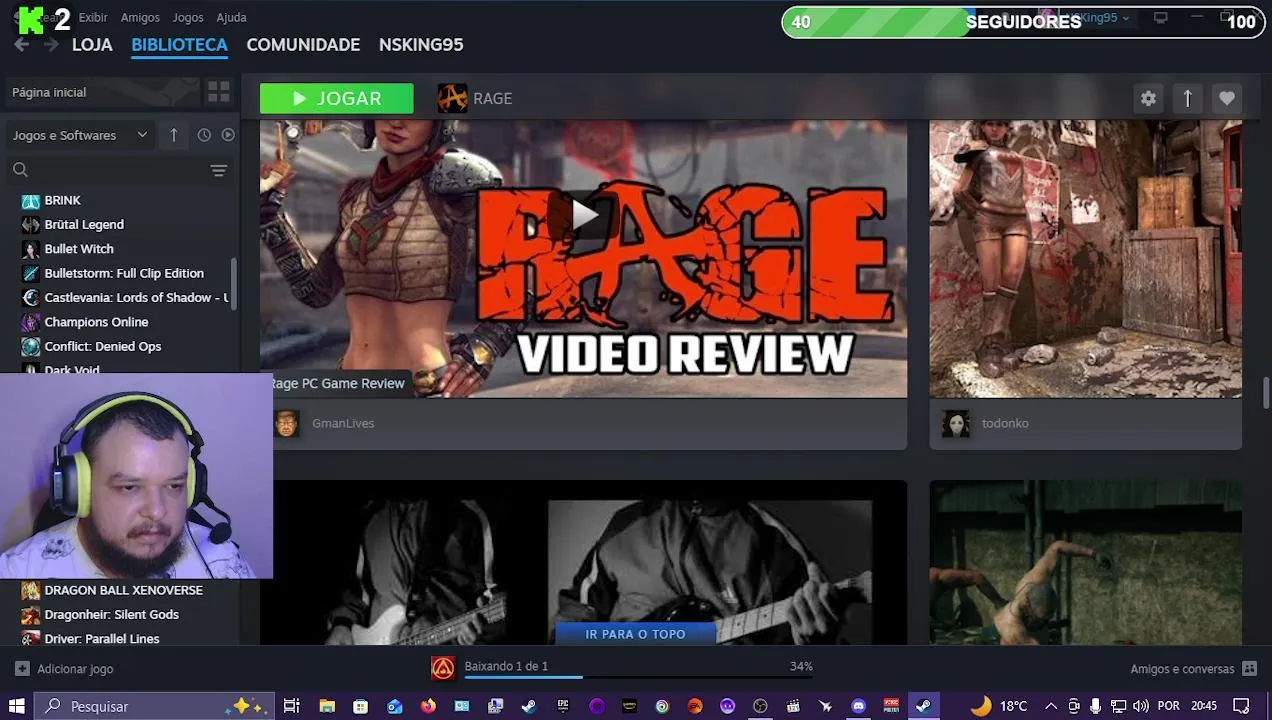Click the library search magnifier icon
The width and height of the screenshot is (1272, 720).
20,170
